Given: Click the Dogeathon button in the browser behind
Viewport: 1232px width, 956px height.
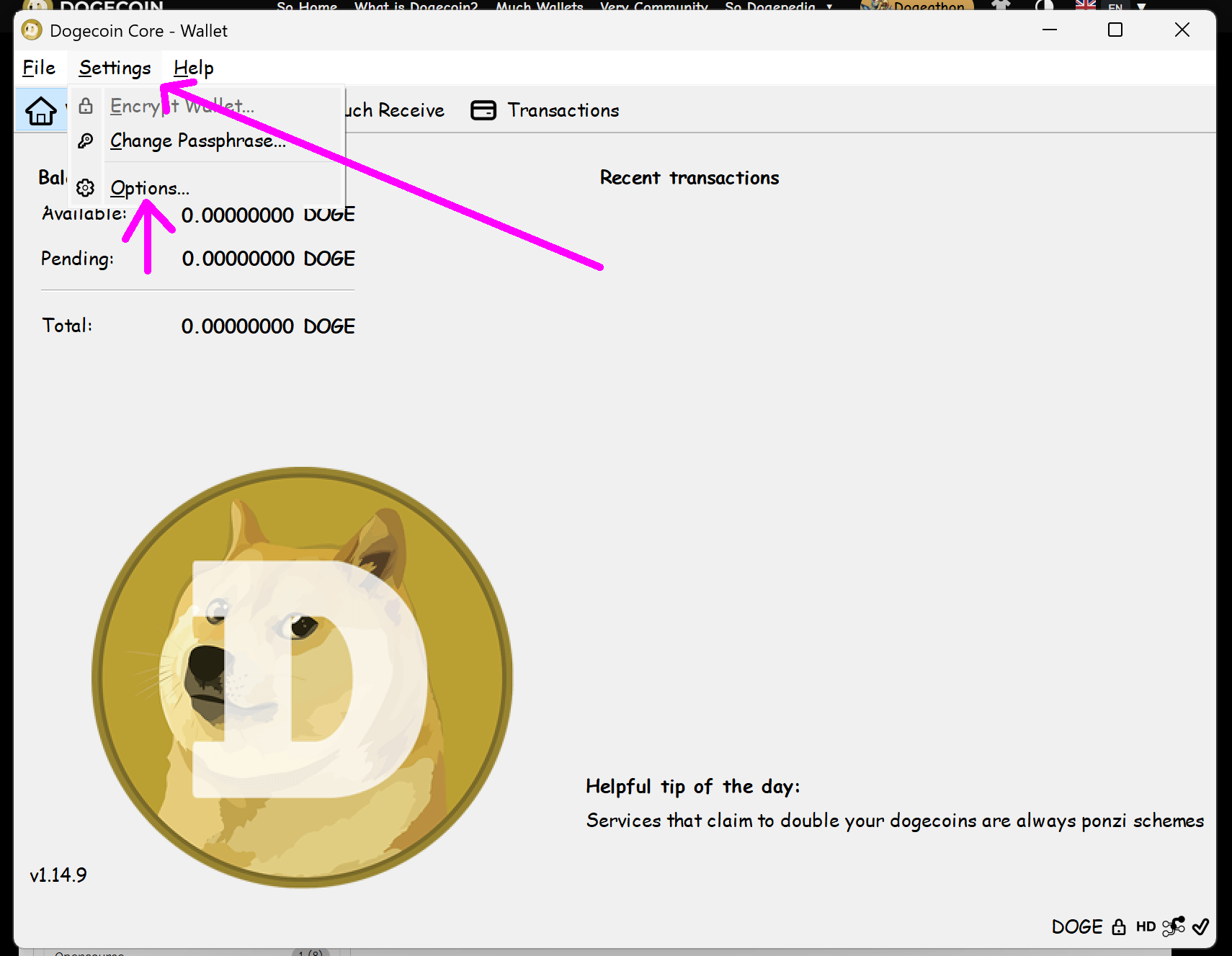Looking at the screenshot, I should [x=916, y=6].
